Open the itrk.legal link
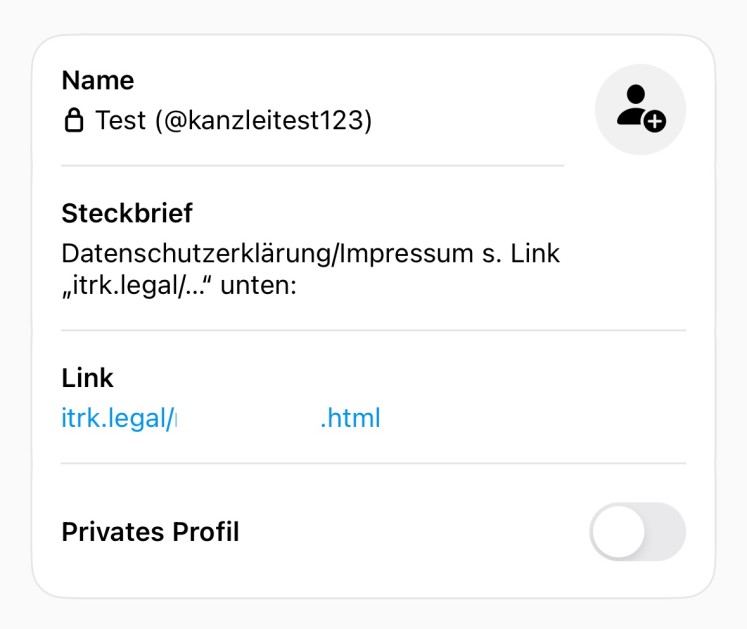The width and height of the screenshot is (747, 629). click(x=220, y=417)
